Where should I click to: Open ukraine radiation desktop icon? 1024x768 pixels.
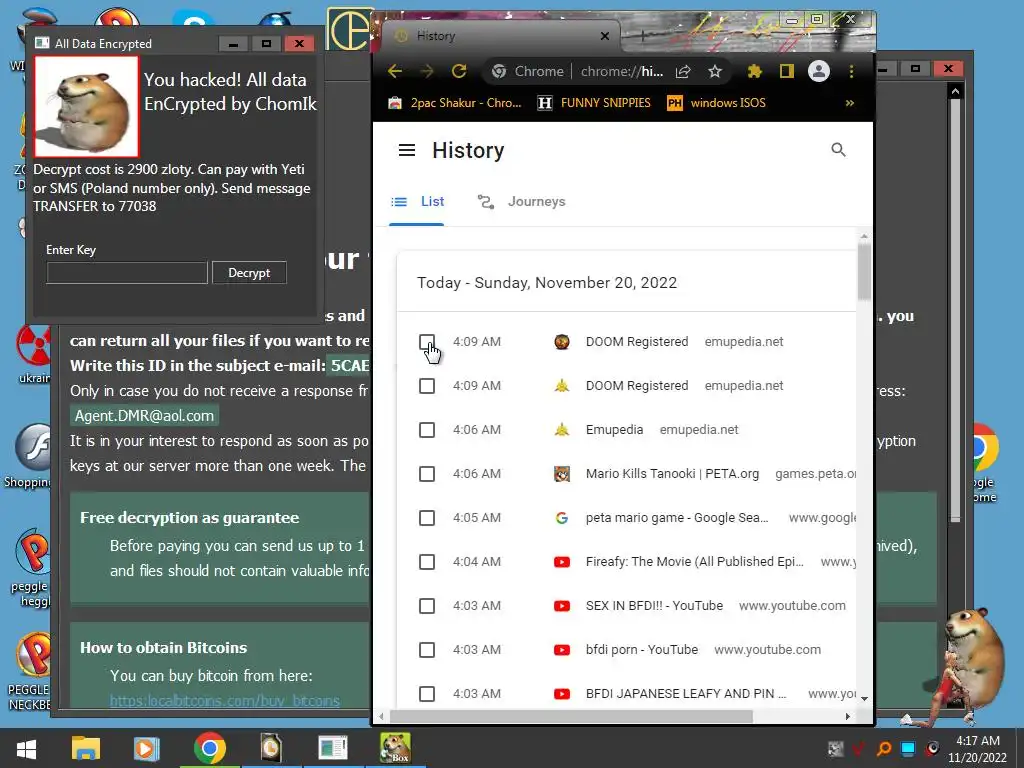pos(34,354)
